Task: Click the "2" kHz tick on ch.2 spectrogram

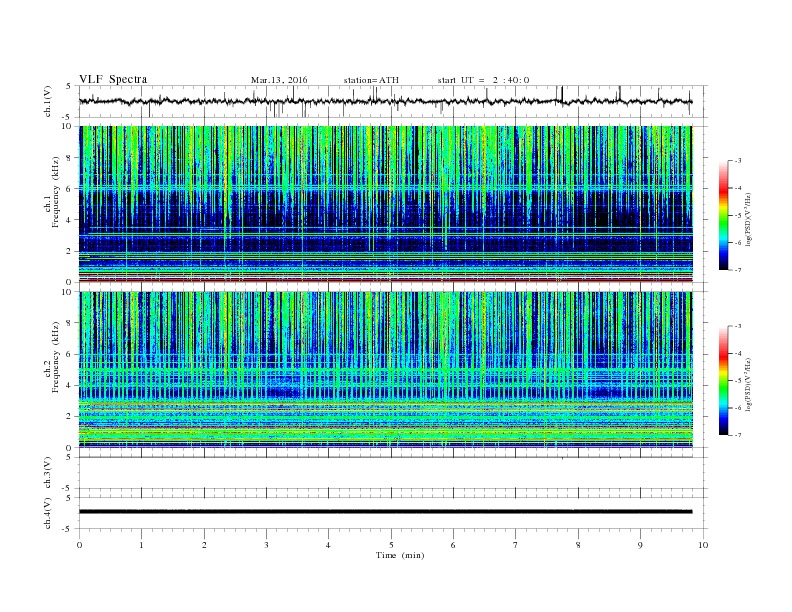Action: [x=69, y=417]
